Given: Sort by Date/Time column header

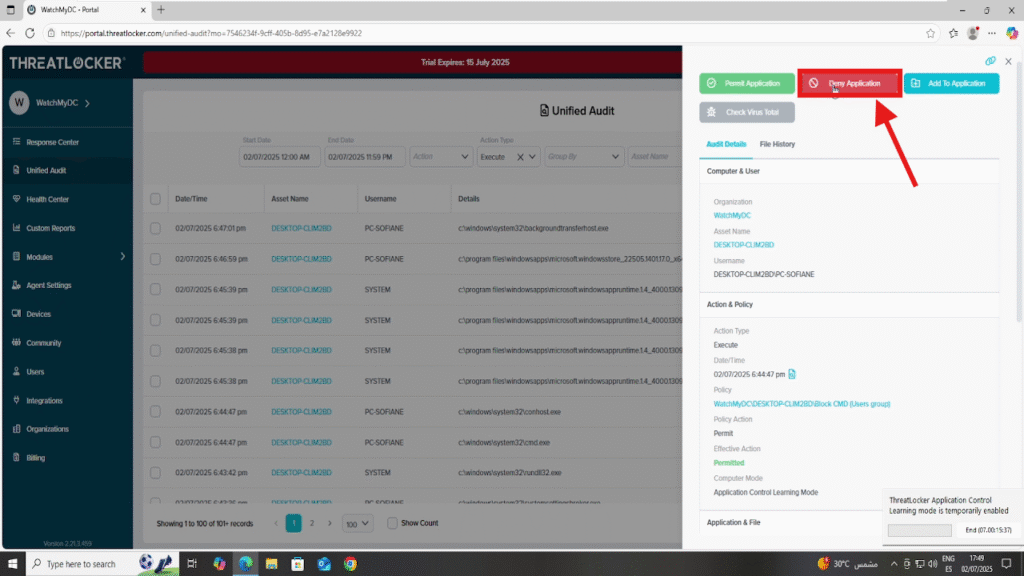Looking at the screenshot, I should 191,199.
